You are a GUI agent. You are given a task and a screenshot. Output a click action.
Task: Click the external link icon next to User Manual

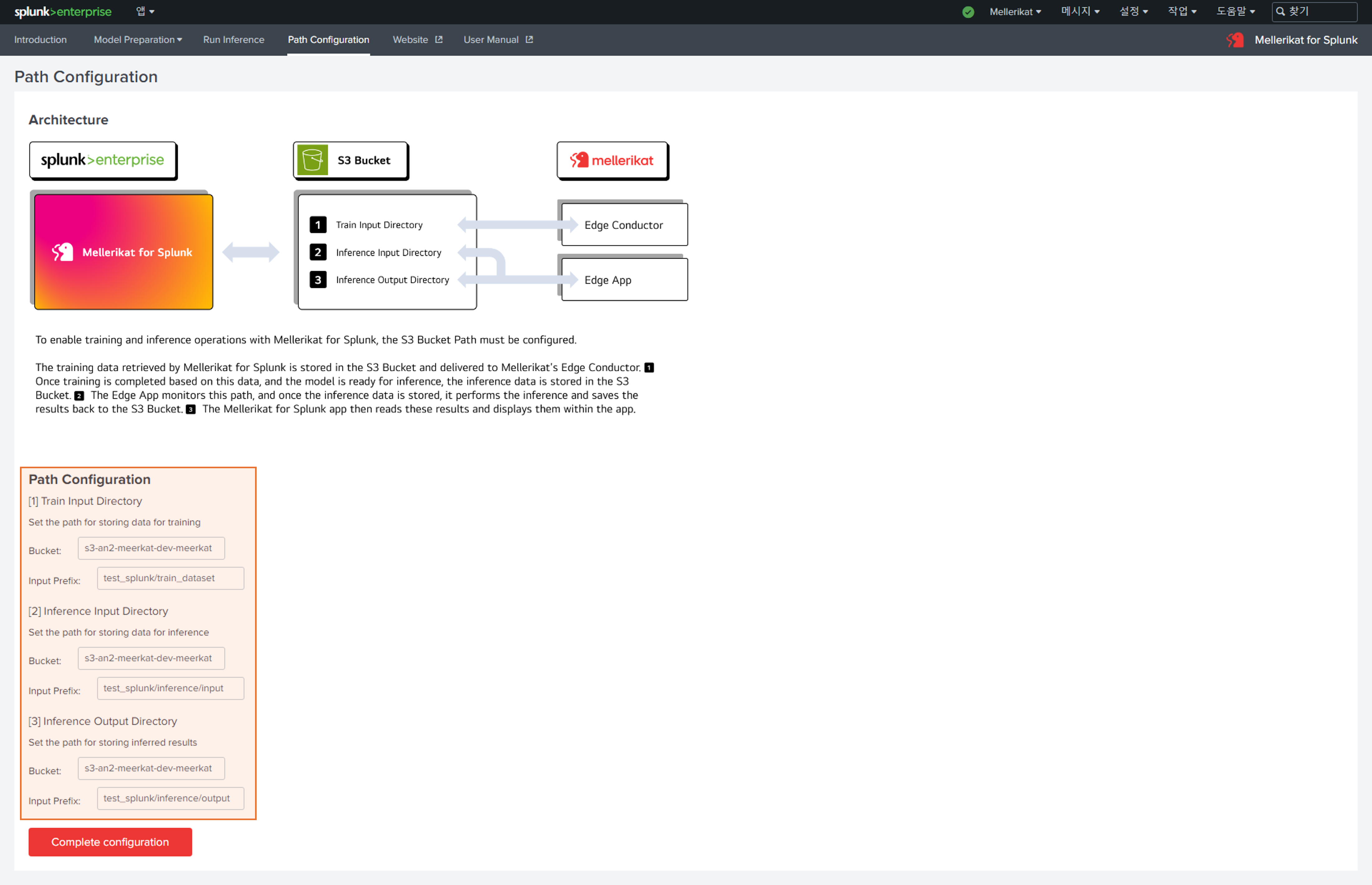point(529,40)
